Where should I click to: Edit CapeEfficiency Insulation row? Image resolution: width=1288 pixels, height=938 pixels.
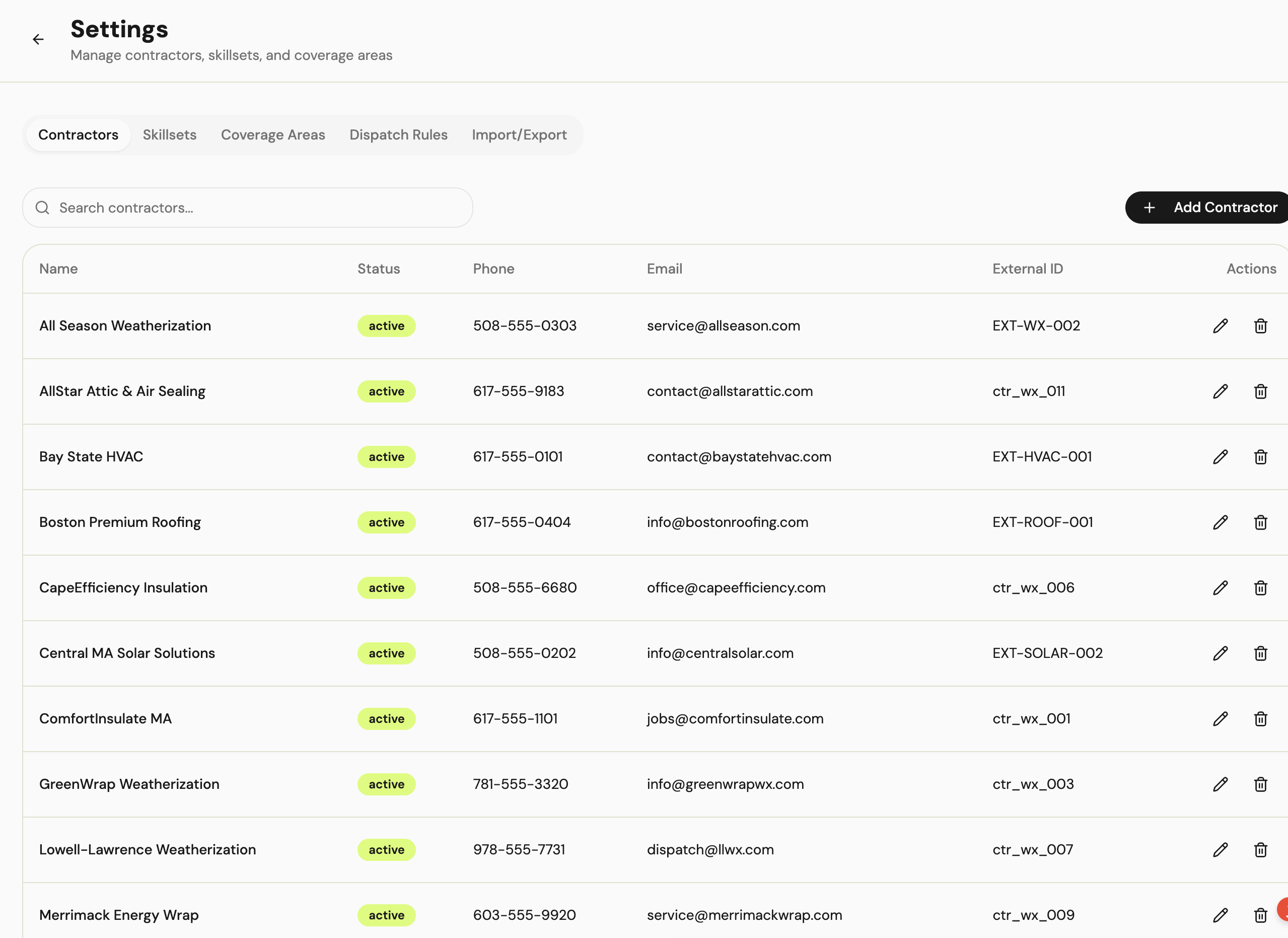[1220, 587]
